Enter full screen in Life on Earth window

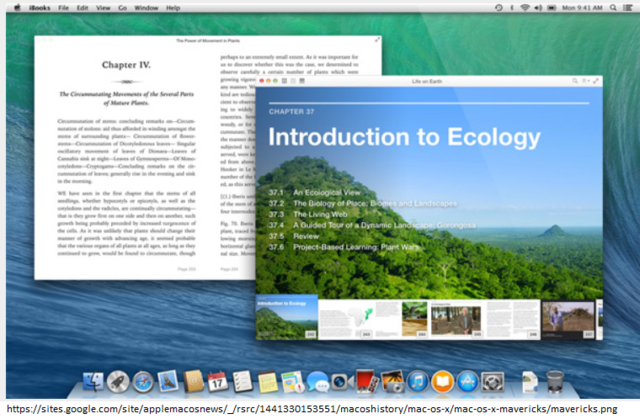click(596, 81)
